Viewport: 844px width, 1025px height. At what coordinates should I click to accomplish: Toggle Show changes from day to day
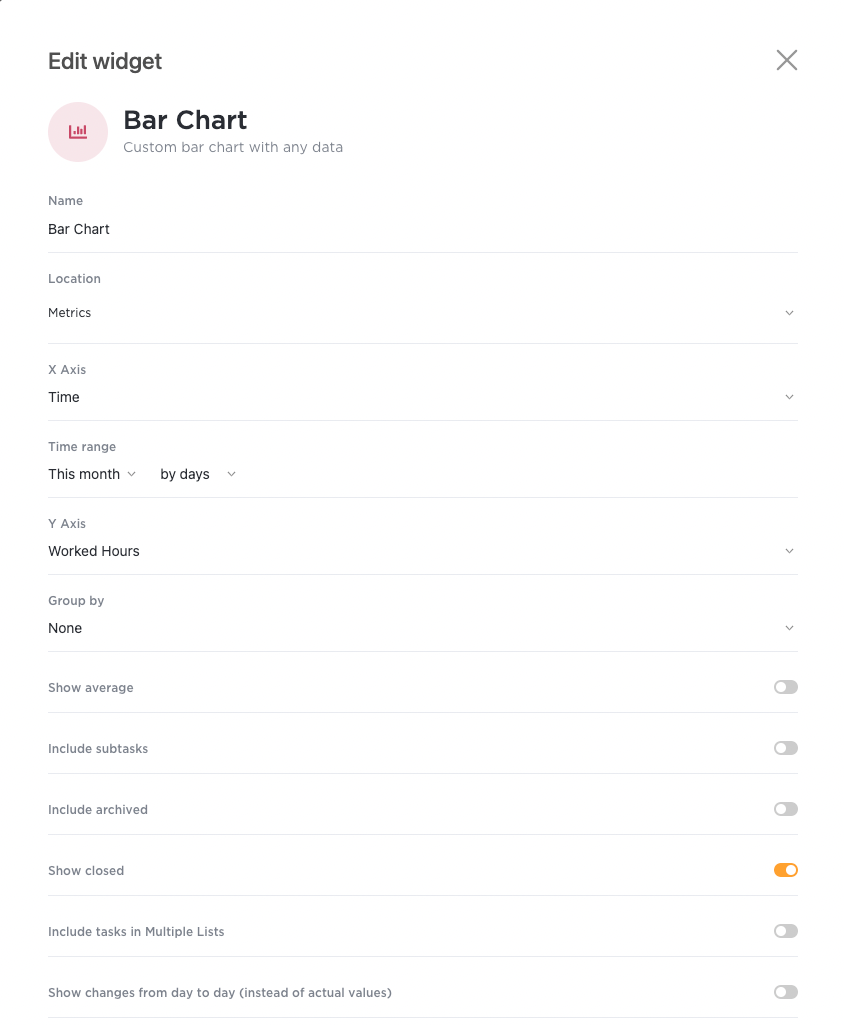pyautogui.click(x=786, y=992)
